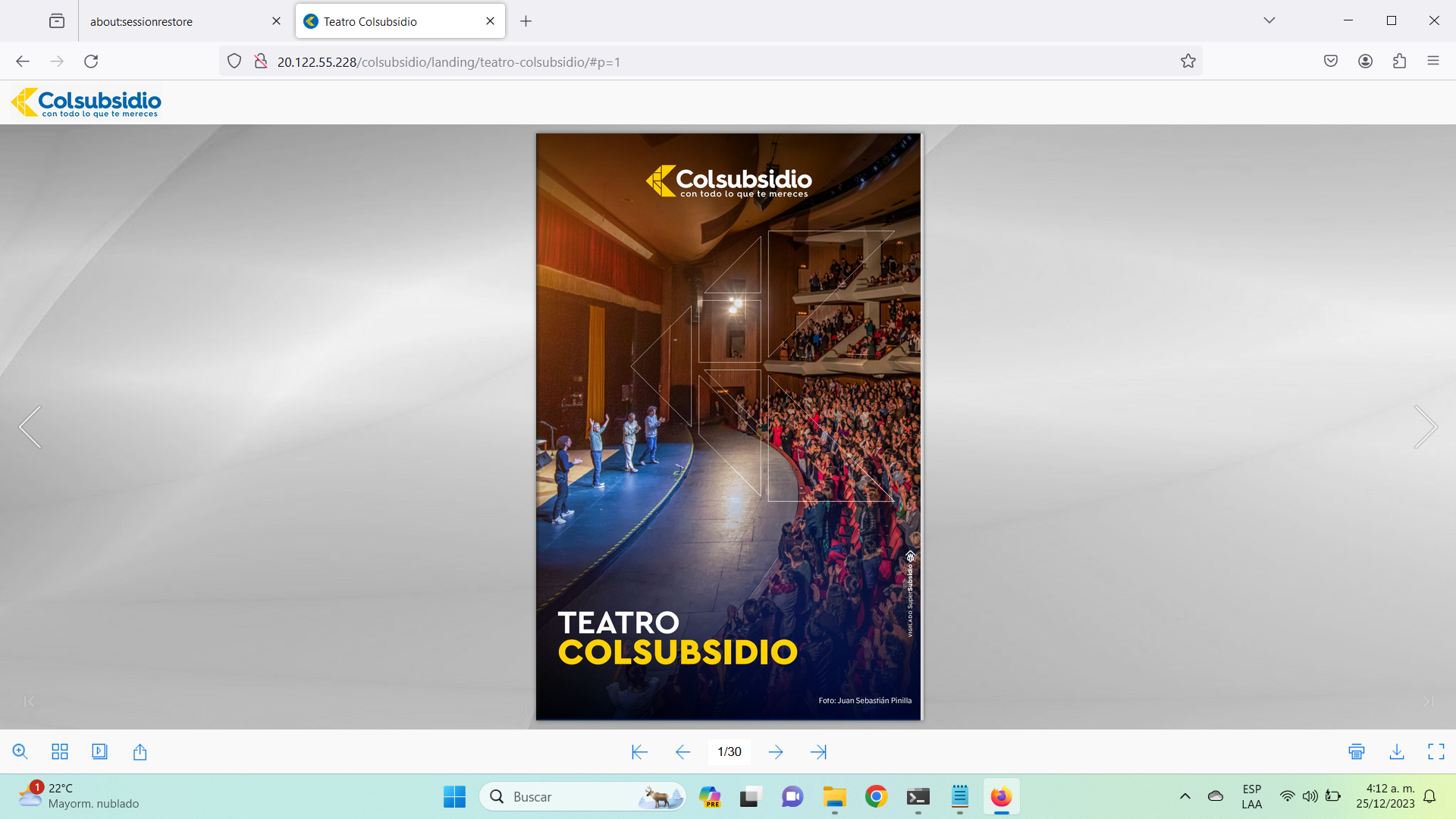Click the Colsubsidio logo in the header
The height and width of the screenshot is (819, 1456).
click(x=86, y=102)
